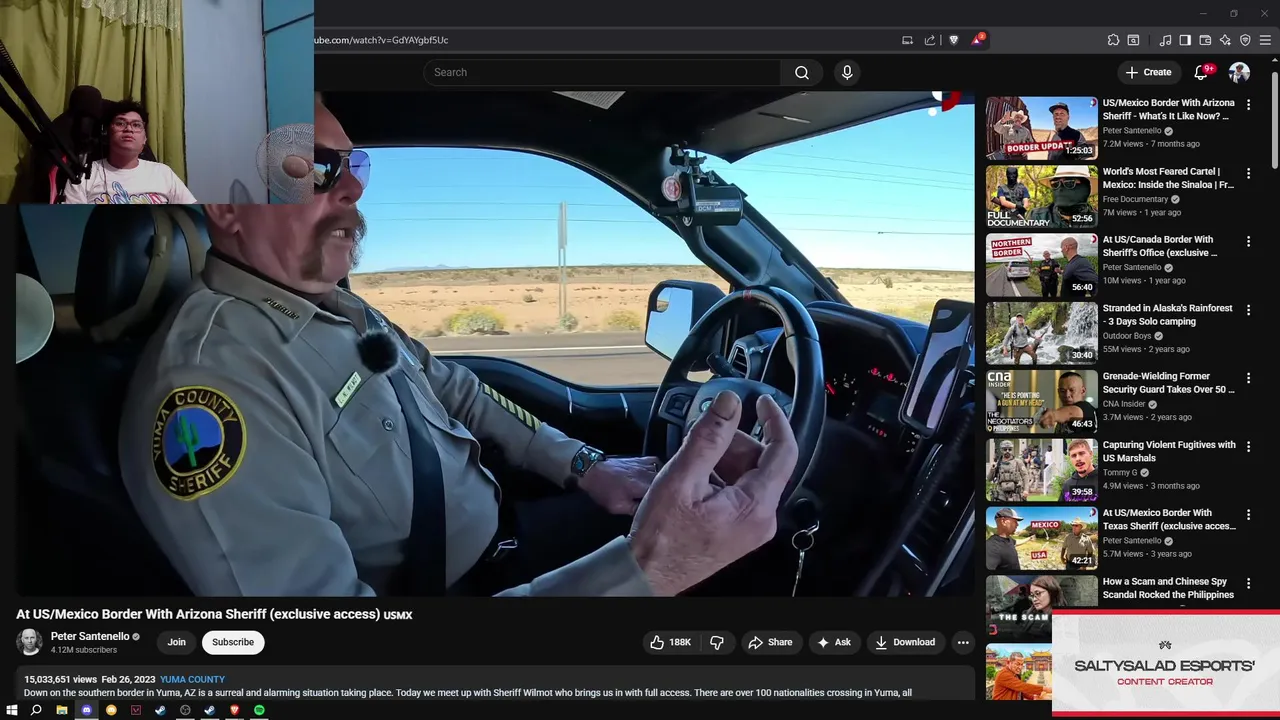Open Brave browser taskbar icon
This screenshot has height=720, width=1280.
(x=234, y=710)
